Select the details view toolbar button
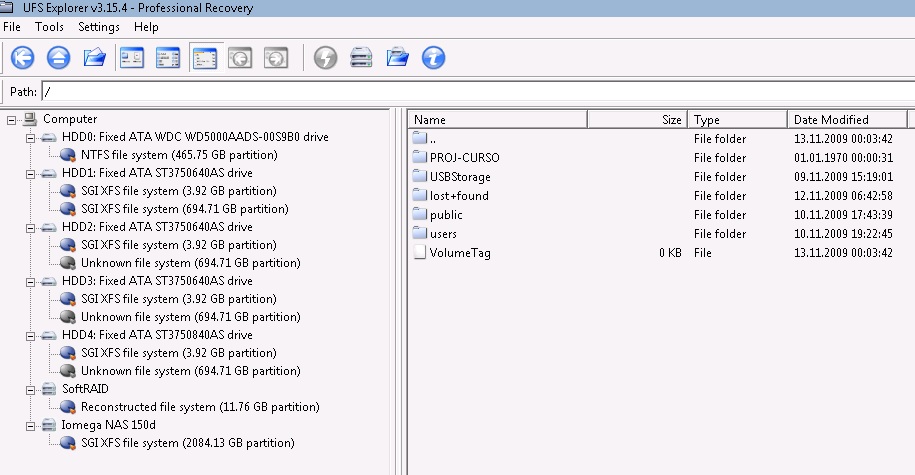Screen dimensions: 915x475 [x=205, y=58]
